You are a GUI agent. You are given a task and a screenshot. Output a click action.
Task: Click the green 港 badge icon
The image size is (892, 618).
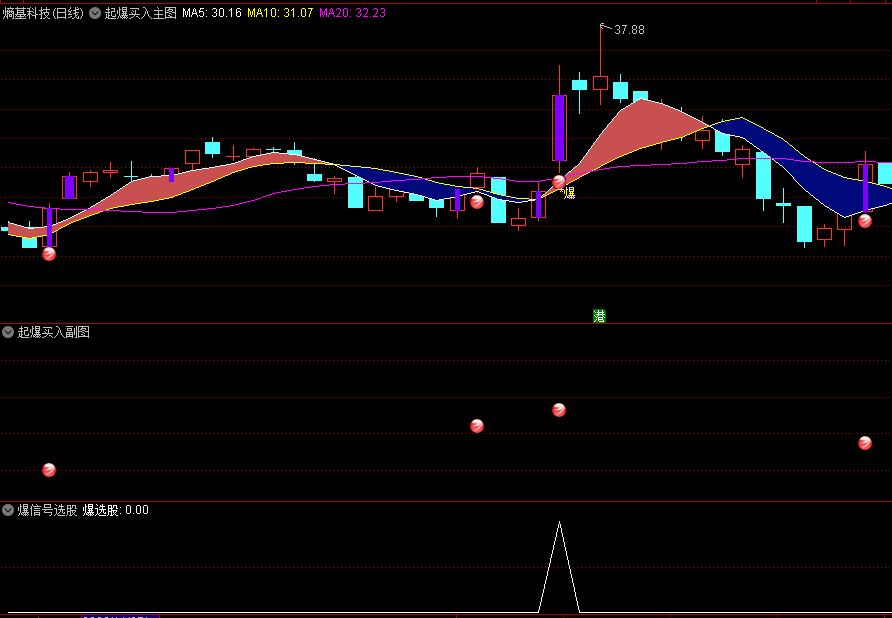pos(599,316)
